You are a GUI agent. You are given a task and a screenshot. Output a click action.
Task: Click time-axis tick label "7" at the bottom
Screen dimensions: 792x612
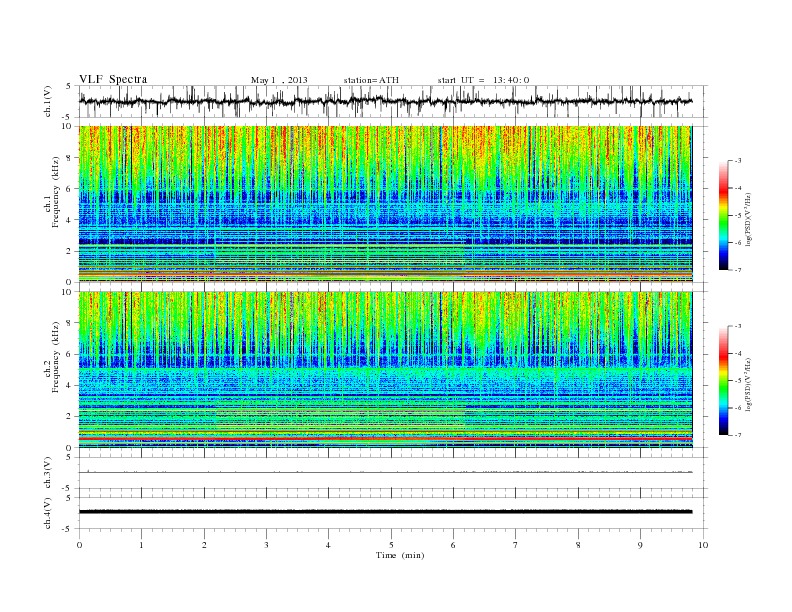(515, 545)
